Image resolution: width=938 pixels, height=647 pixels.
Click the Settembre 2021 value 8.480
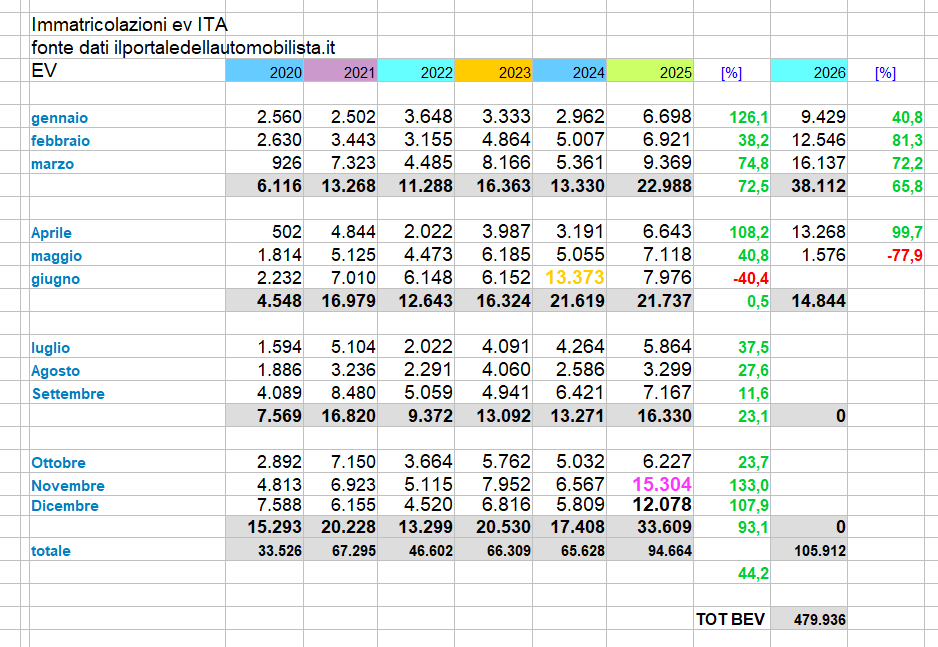point(354,392)
